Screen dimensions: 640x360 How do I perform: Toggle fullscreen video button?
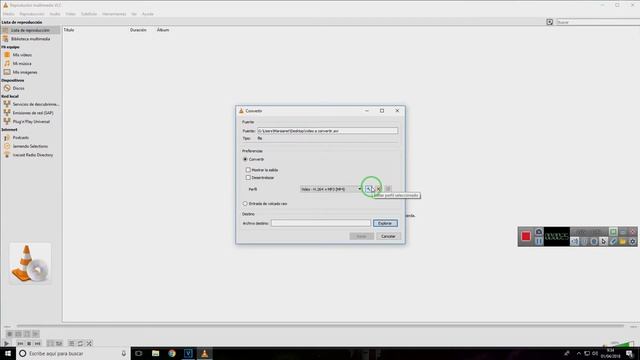(50, 344)
